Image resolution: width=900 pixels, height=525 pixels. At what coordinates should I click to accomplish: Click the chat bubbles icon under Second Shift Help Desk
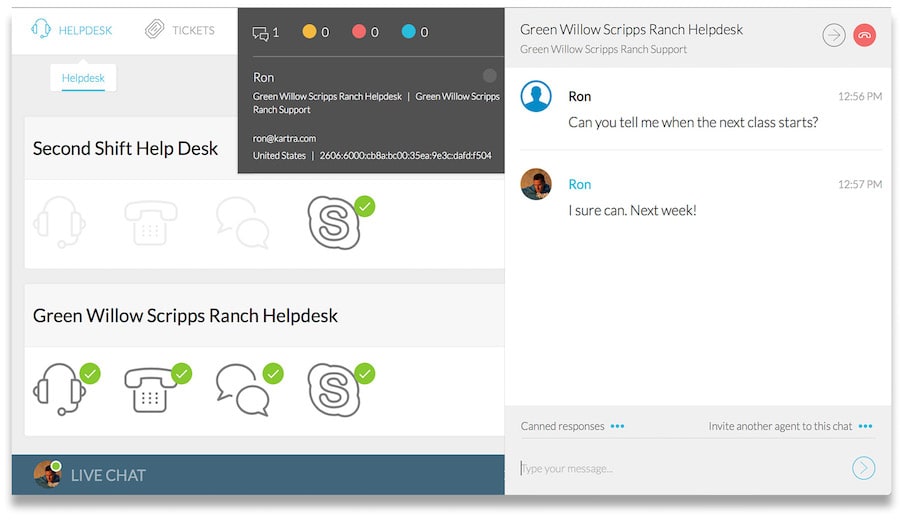coord(242,223)
